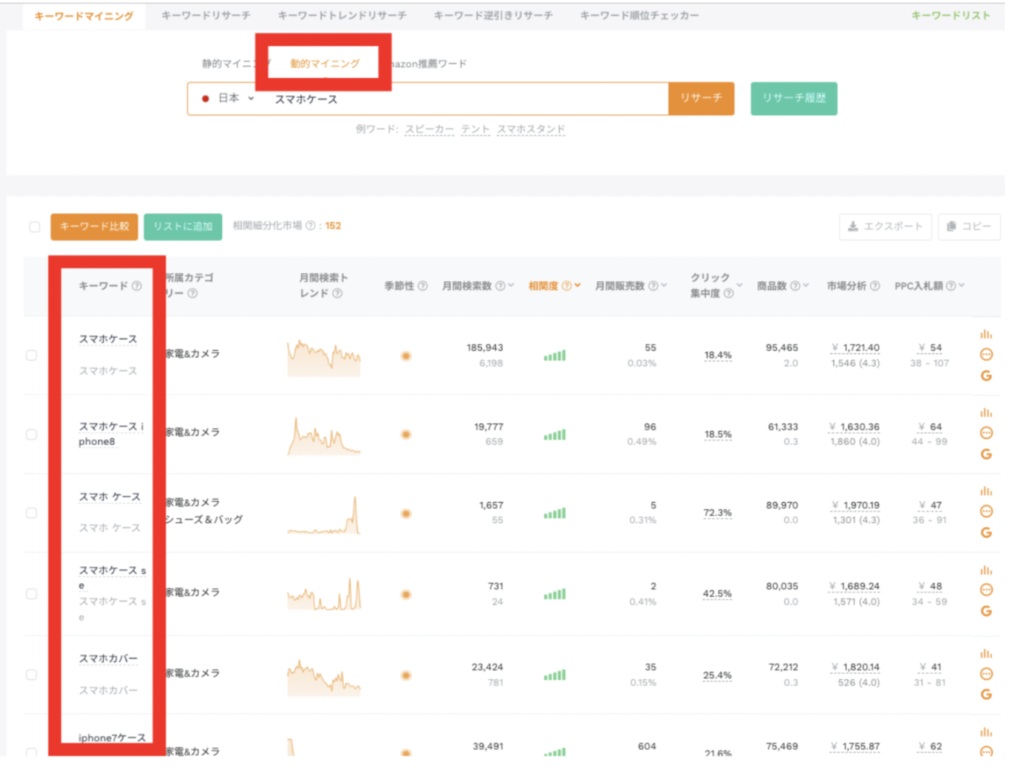Image resolution: width=1024 pixels, height=774 pixels.
Task: Click the help icon beside キーワード column header
Action: 137,286
